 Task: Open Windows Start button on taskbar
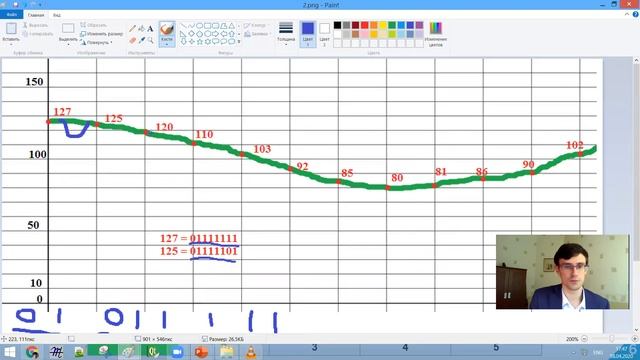(x=9, y=352)
